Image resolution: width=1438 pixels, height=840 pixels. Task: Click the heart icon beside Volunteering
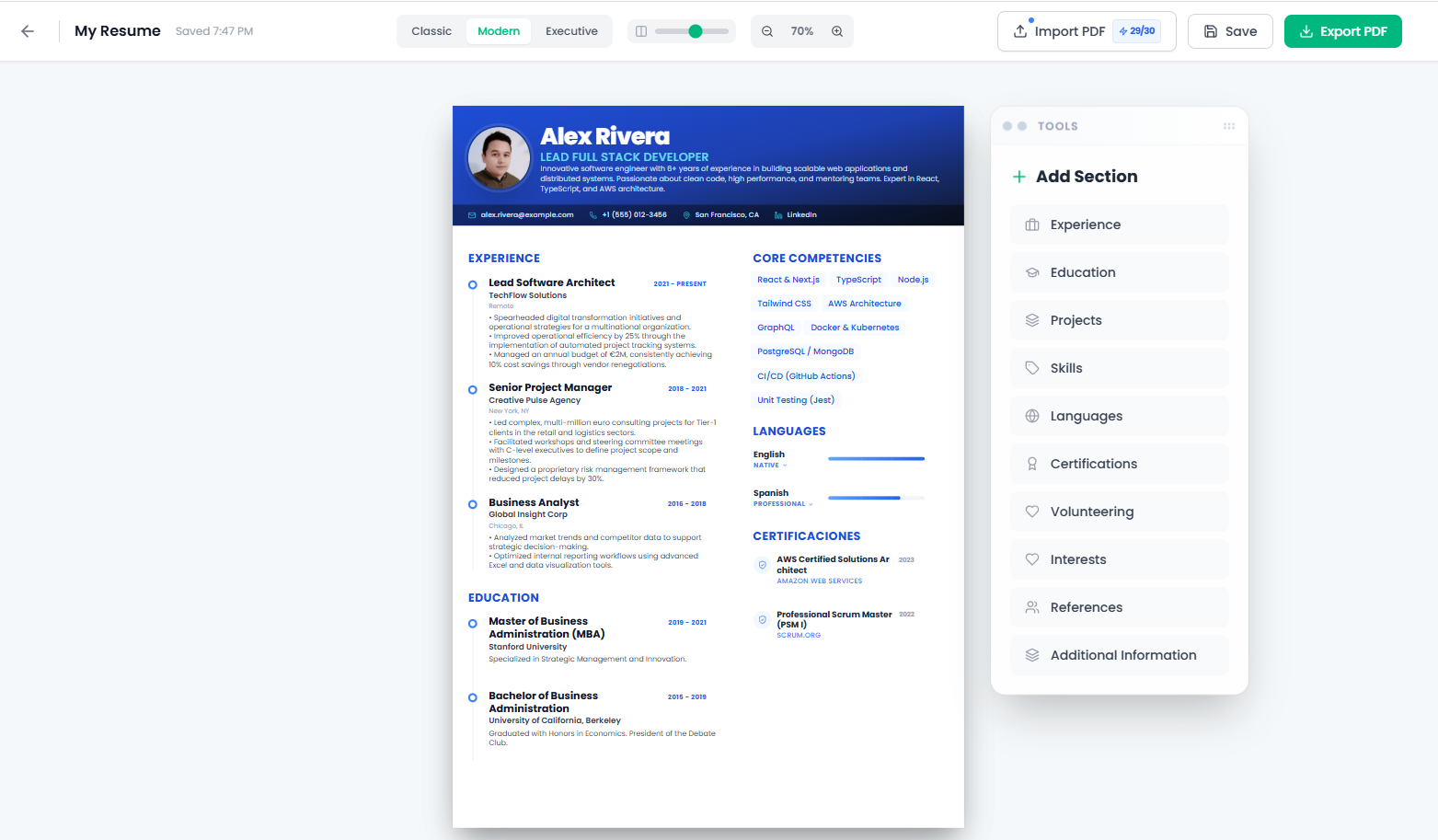(1032, 512)
